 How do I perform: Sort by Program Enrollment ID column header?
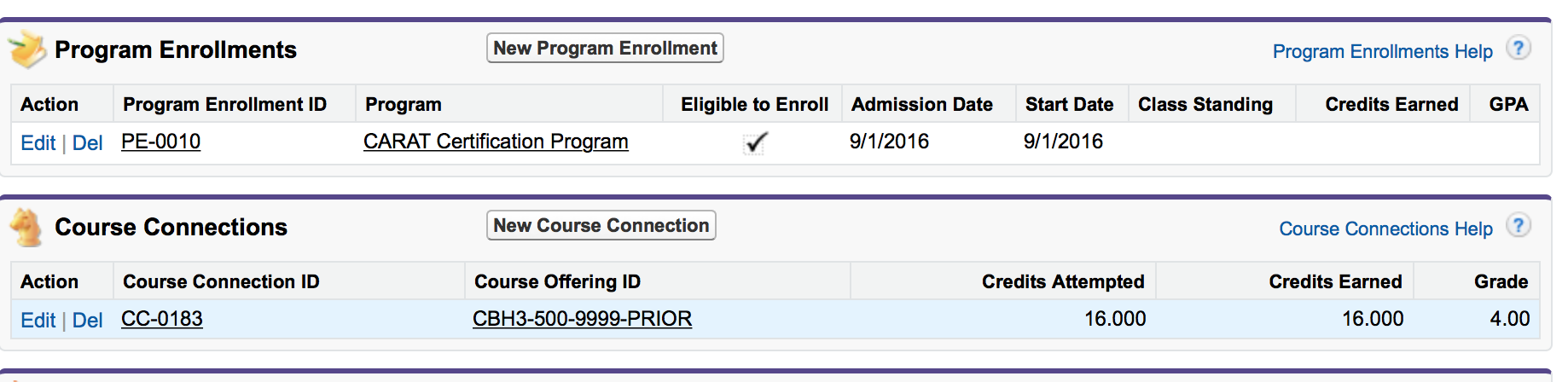tap(224, 105)
